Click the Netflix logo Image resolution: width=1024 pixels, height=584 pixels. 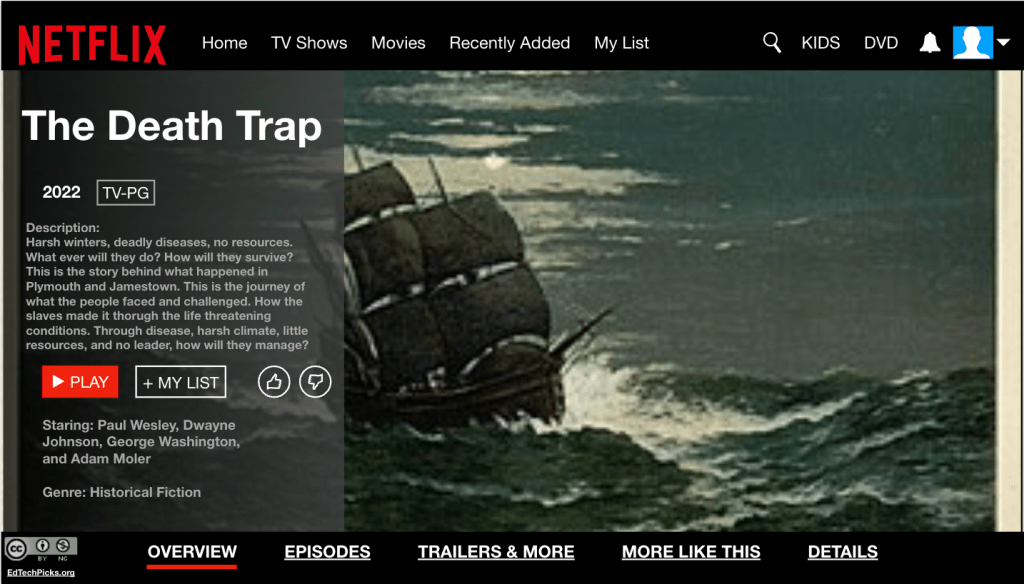point(92,44)
